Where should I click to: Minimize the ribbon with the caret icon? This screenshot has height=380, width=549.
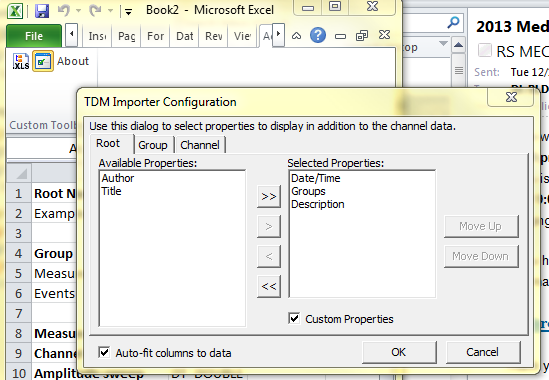297,35
